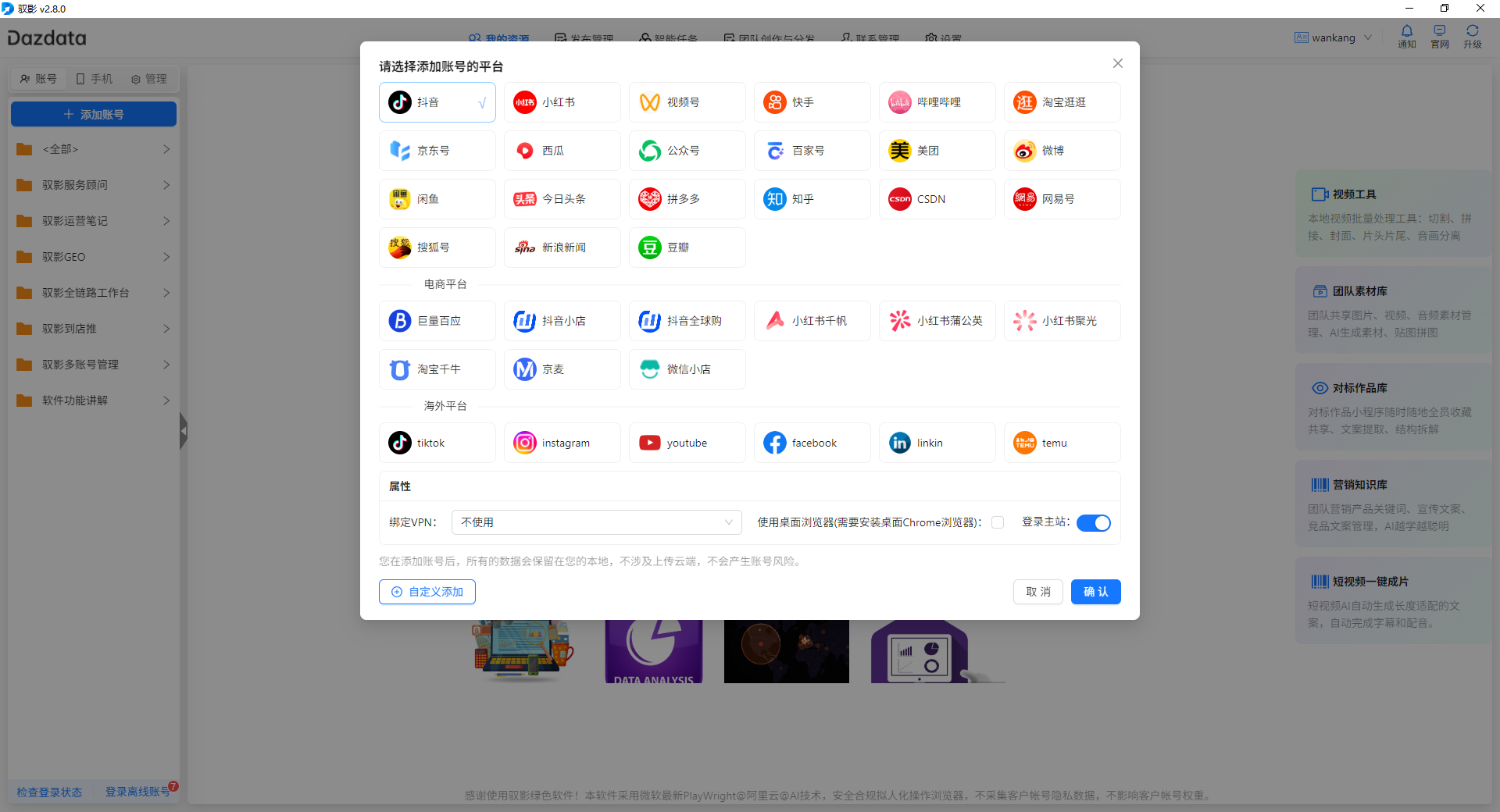The image size is (1500, 812).
Task: Select the 百家号 platform icon
Action: click(775, 151)
